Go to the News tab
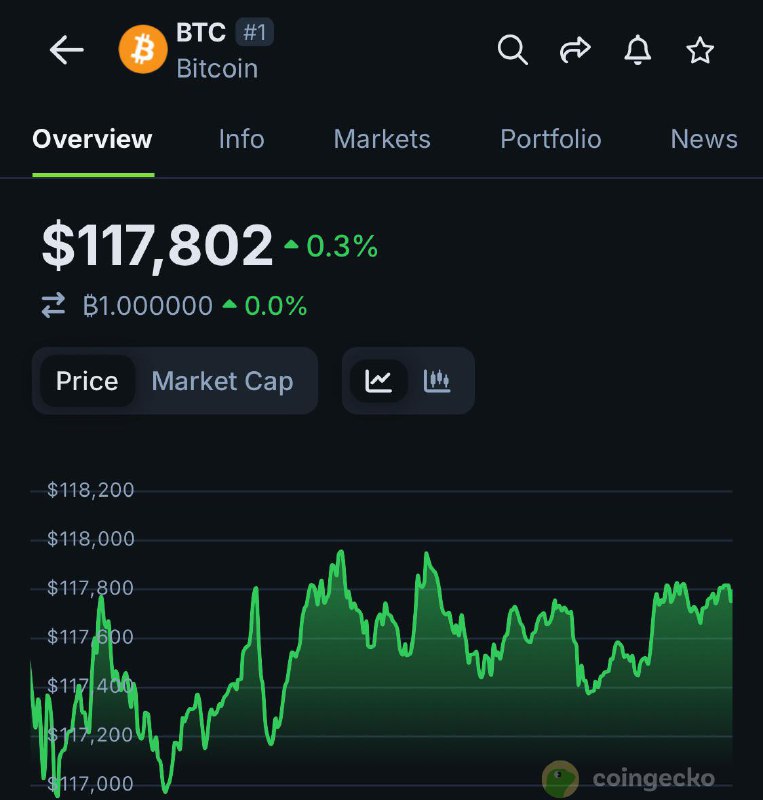The width and height of the screenshot is (763, 800). 704,139
